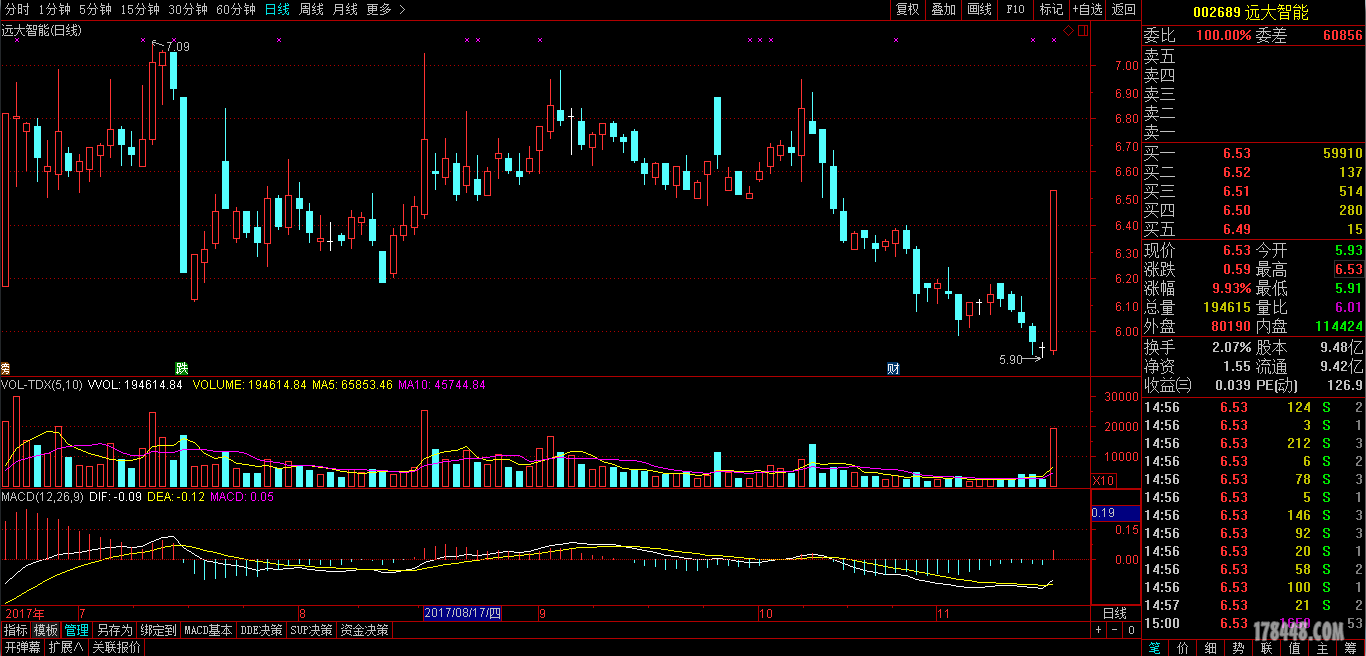Screen dimensions: 1366x656
Task: Select the 价 price tab
Action: [x=1183, y=648]
